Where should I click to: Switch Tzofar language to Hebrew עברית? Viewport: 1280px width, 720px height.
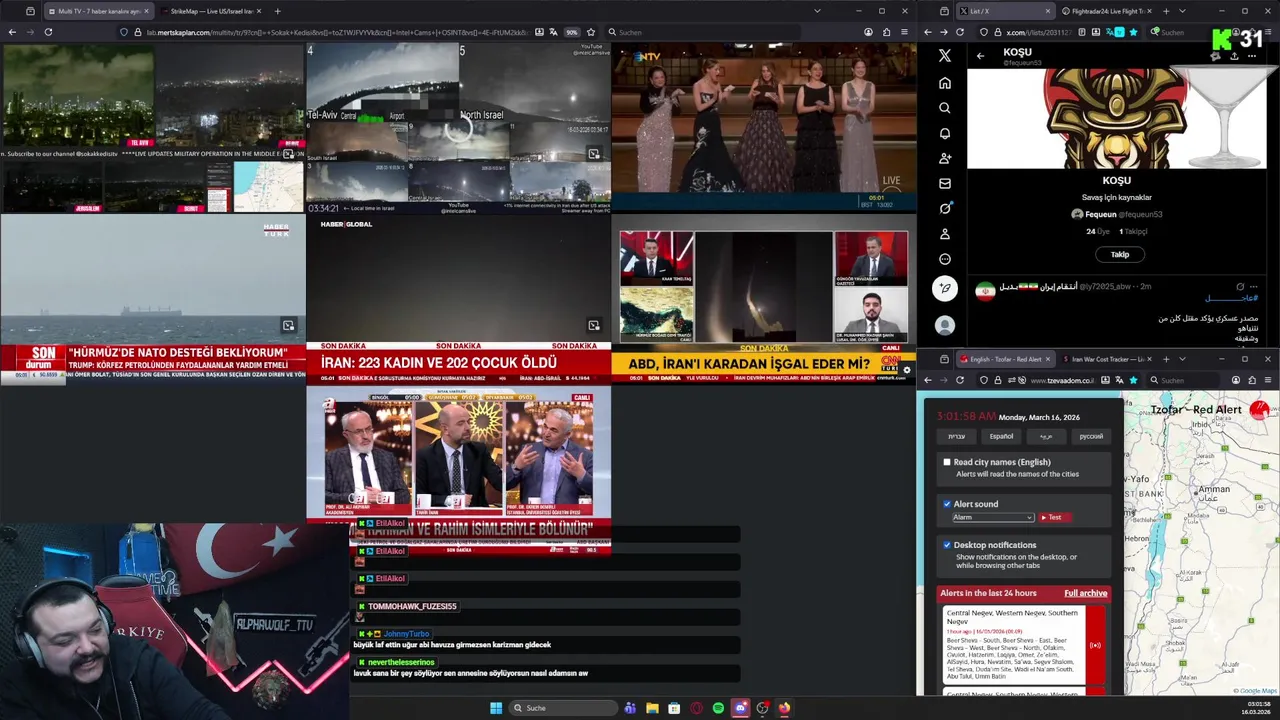click(x=956, y=436)
